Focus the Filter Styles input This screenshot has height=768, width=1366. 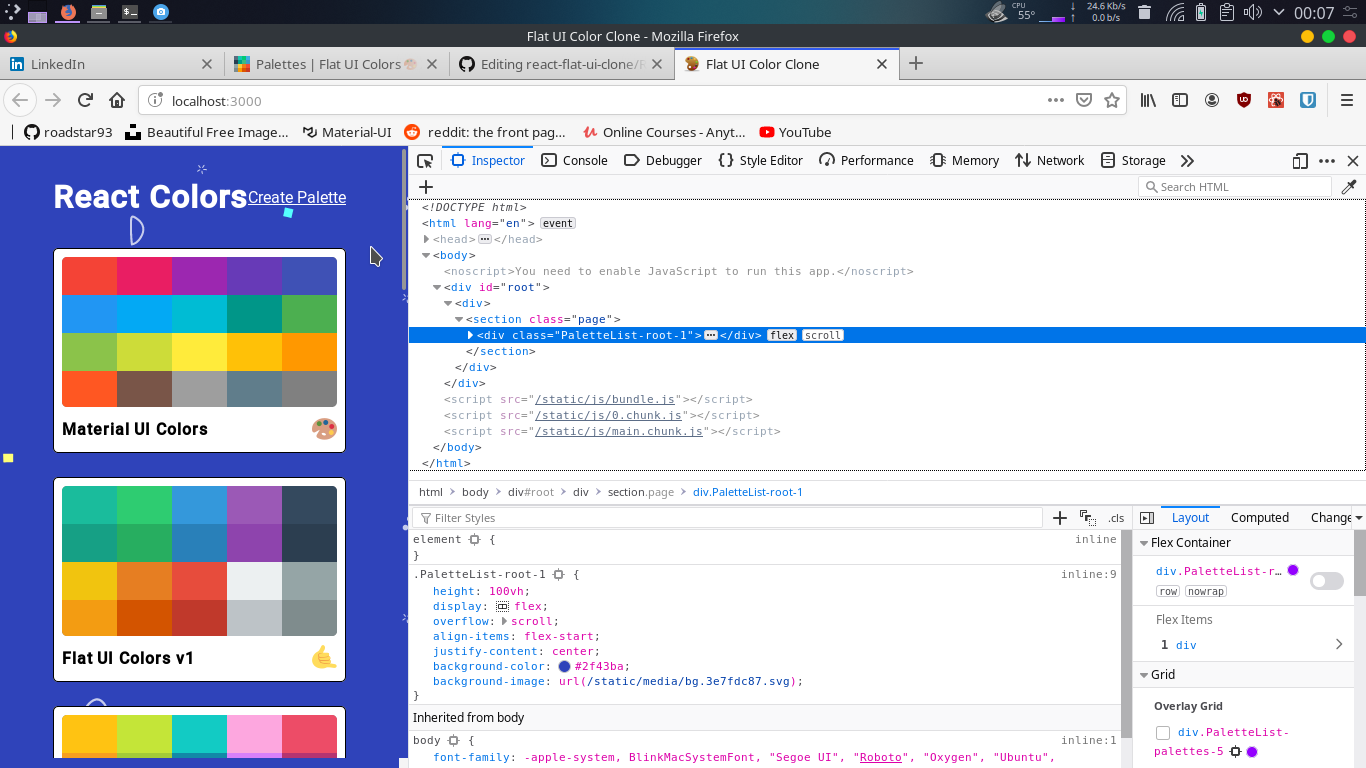[728, 518]
